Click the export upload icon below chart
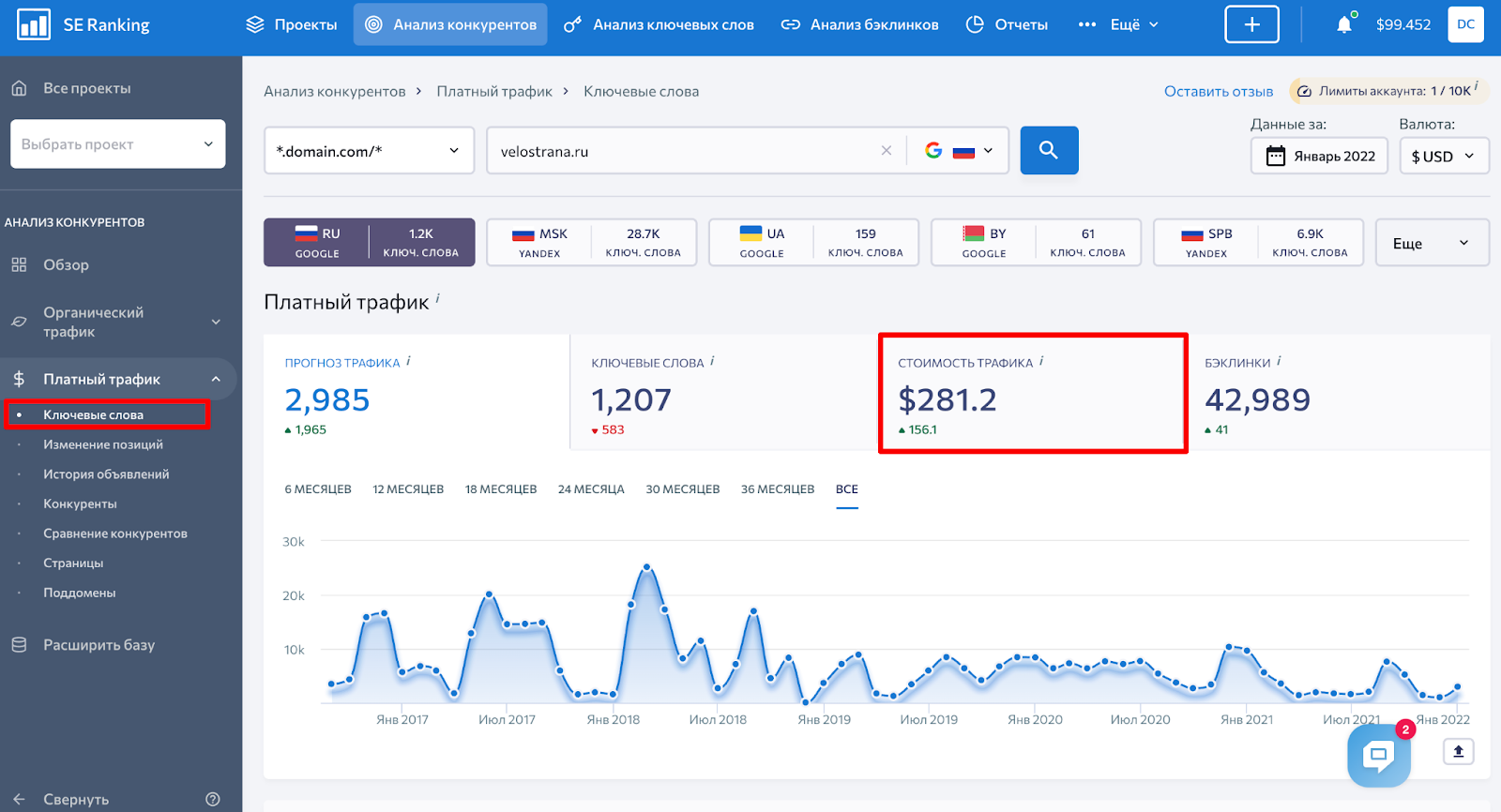Viewport: 1501px width, 812px height. tap(1459, 751)
